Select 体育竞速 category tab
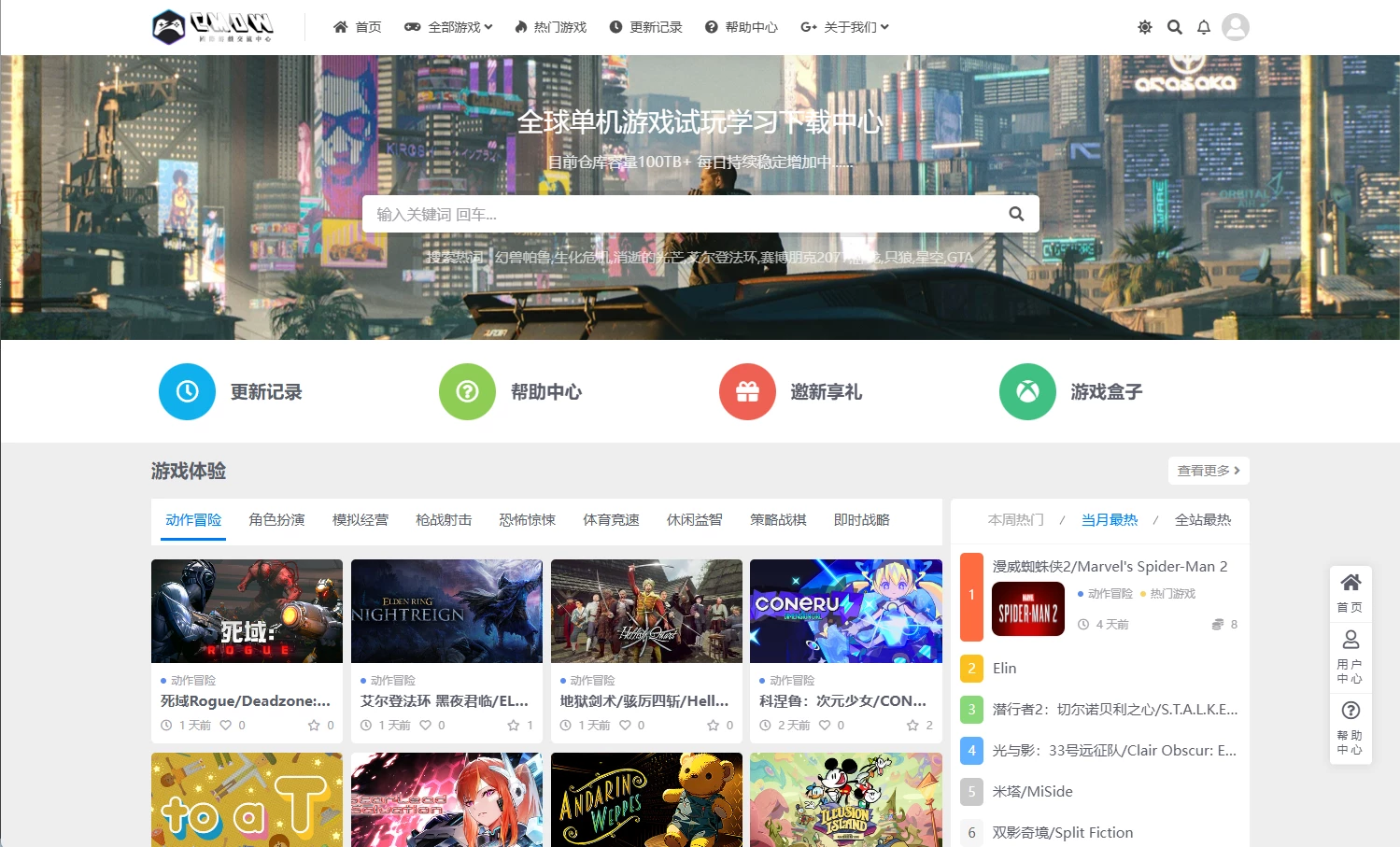 point(611,519)
